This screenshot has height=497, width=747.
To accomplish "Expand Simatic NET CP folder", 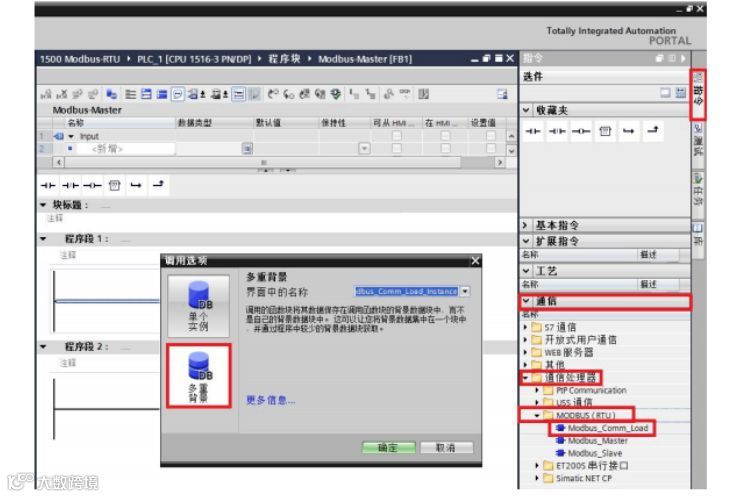I will pyautogui.click(x=537, y=478).
